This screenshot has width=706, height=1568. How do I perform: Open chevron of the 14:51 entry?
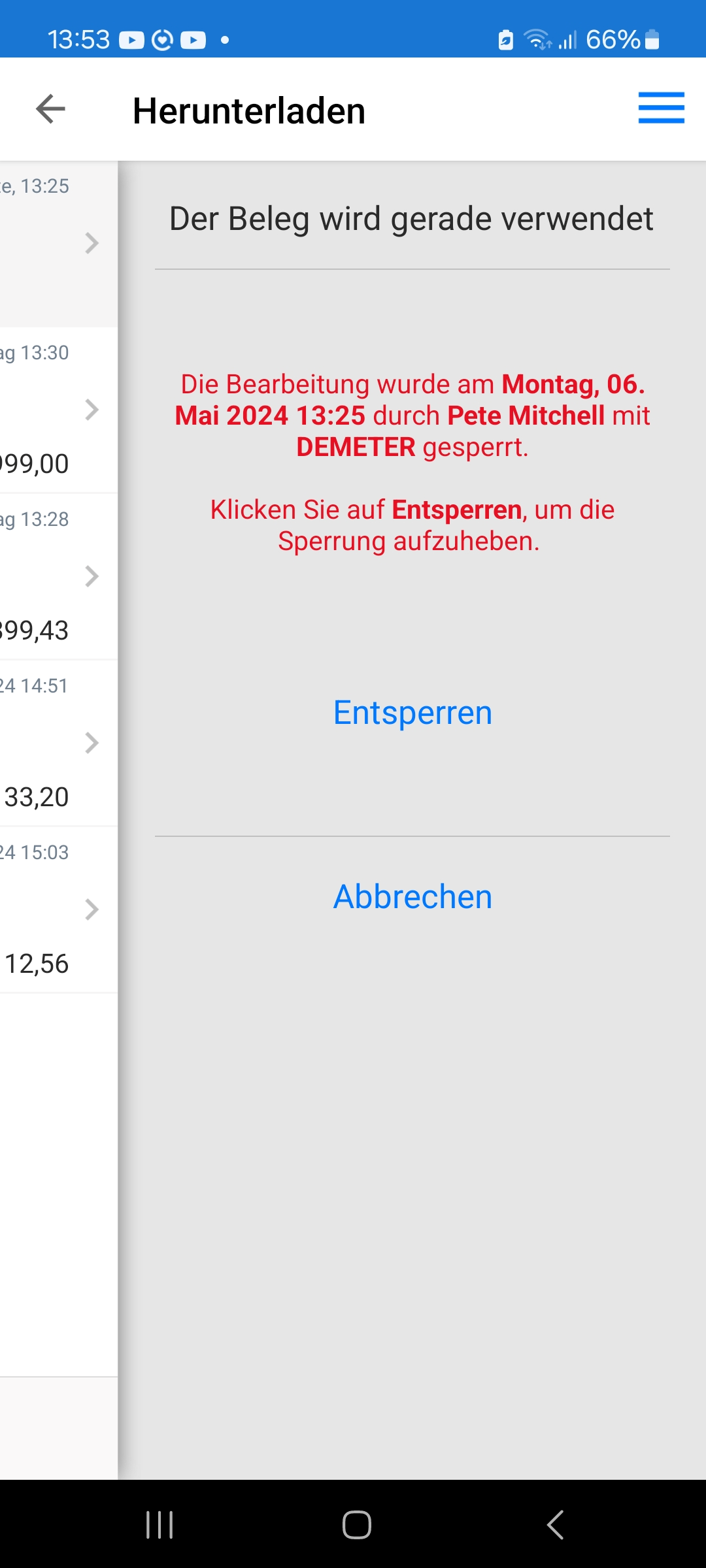(92, 743)
